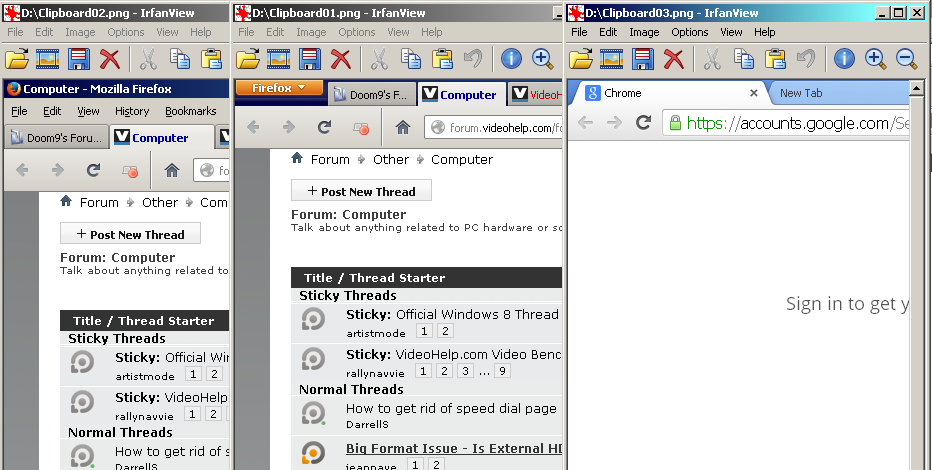Paste clipboard icon in Clipboard01 toolbar
This screenshot has width=932, height=470.
(442, 59)
